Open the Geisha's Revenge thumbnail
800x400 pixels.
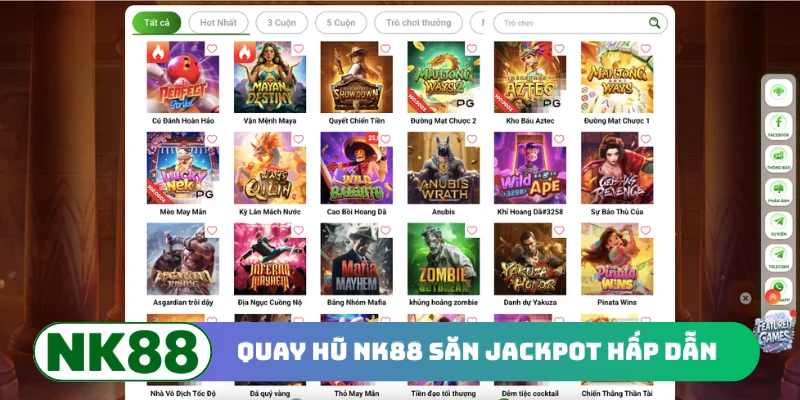tap(617, 168)
